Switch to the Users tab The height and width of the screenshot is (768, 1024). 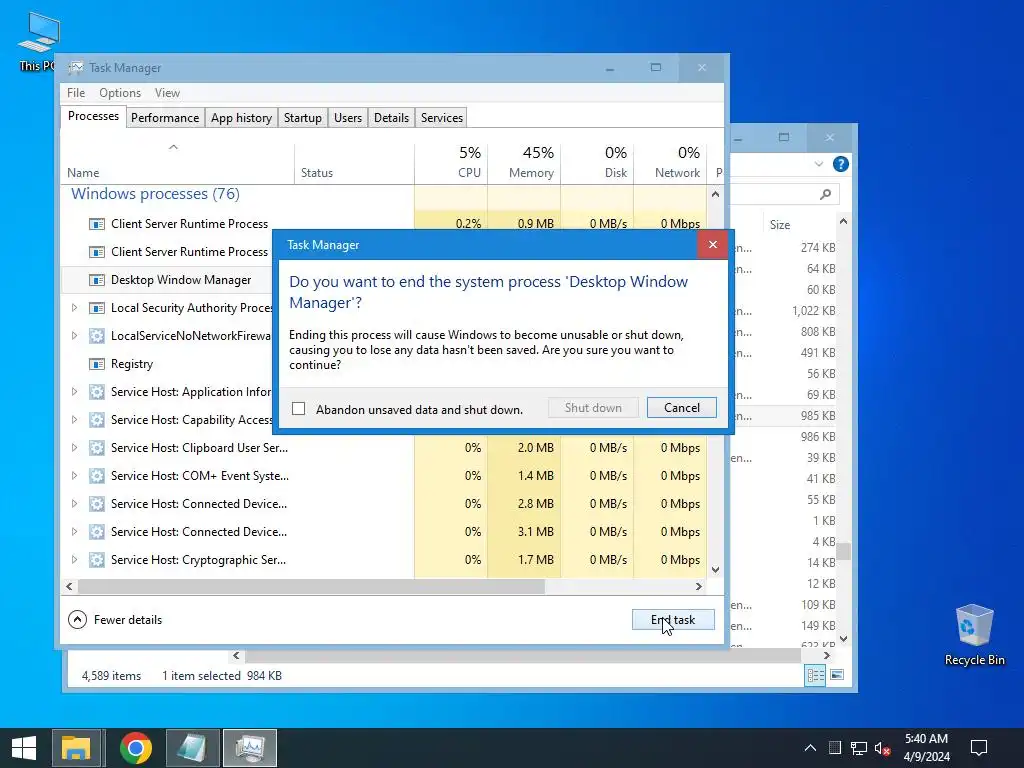[x=347, y=118]
